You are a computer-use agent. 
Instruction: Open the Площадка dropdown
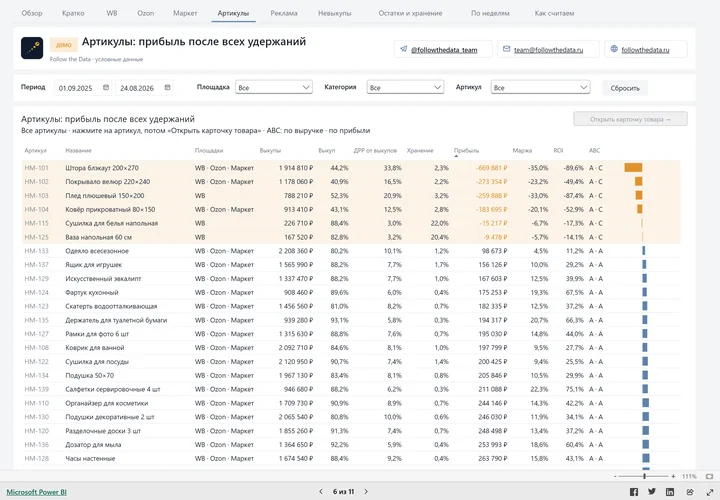pyautogui.click(x=274, y=87)
